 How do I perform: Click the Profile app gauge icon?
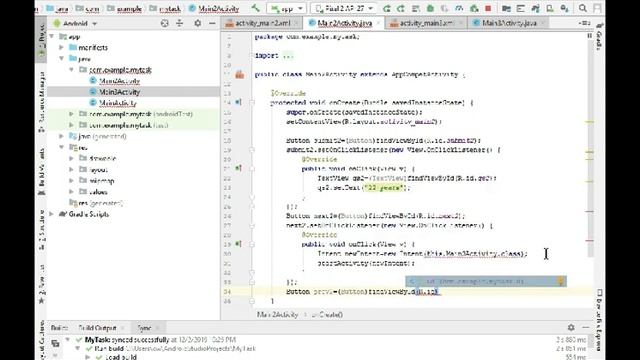(459, 8)
